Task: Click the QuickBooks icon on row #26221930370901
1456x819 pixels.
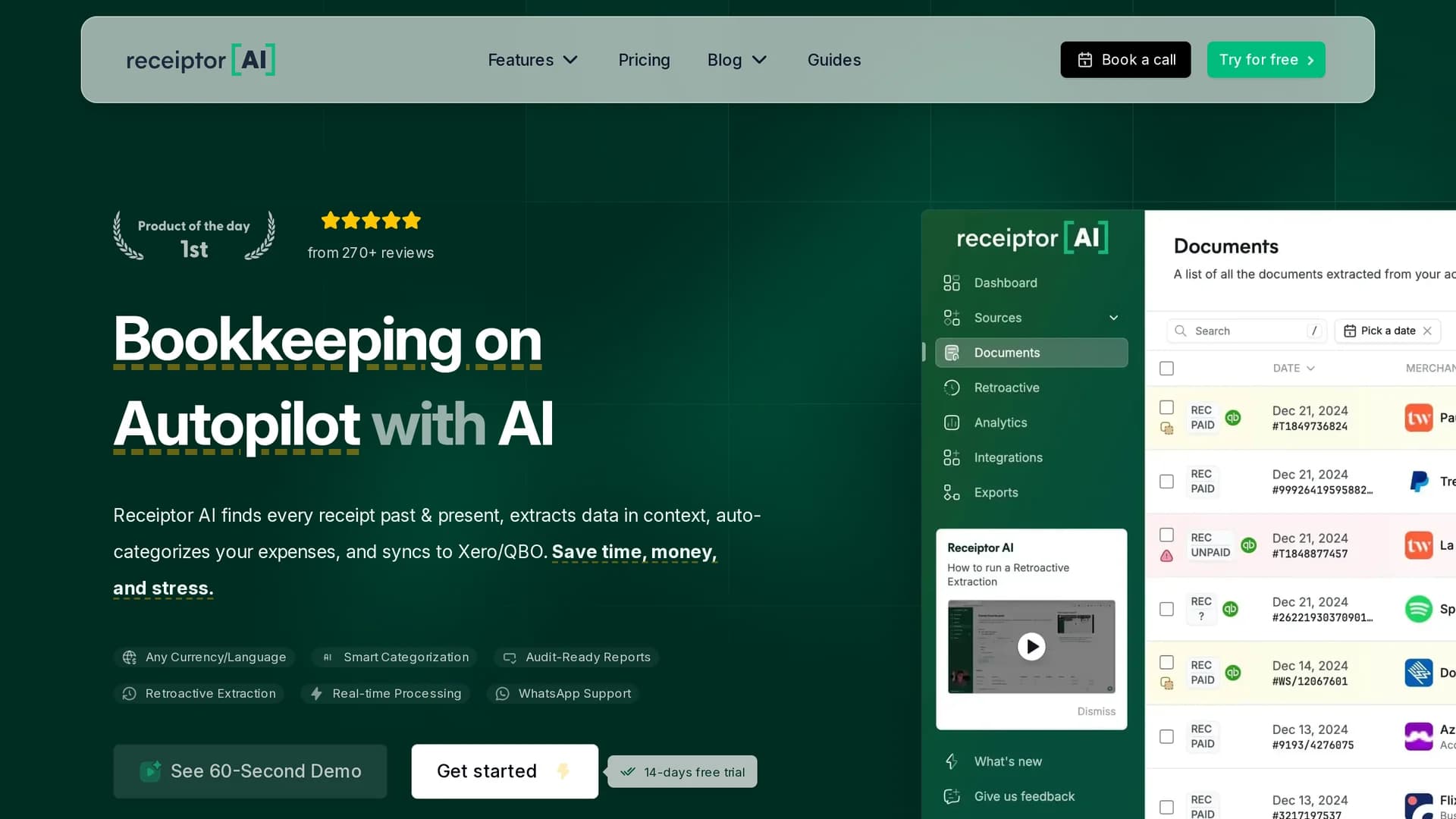Action: point(1230,608)
